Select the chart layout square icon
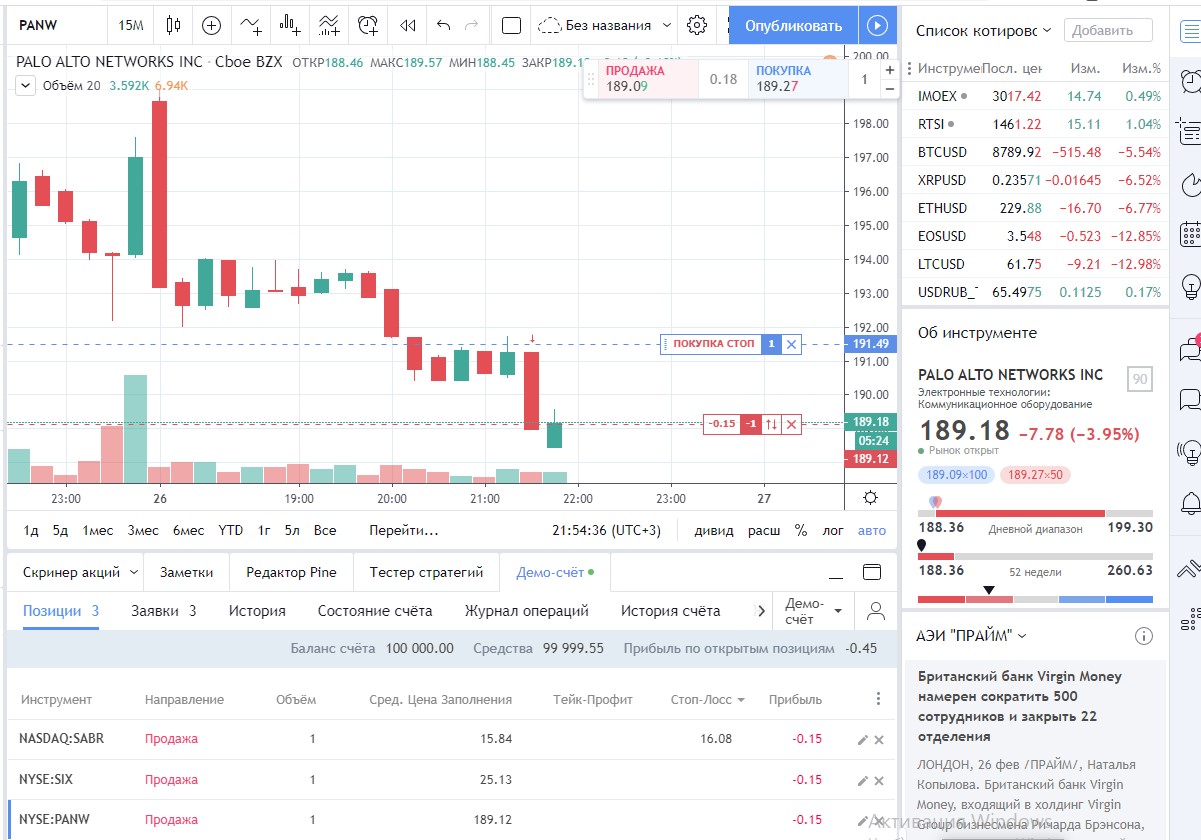The image size is (1201, 840). (x=511, y=25)
